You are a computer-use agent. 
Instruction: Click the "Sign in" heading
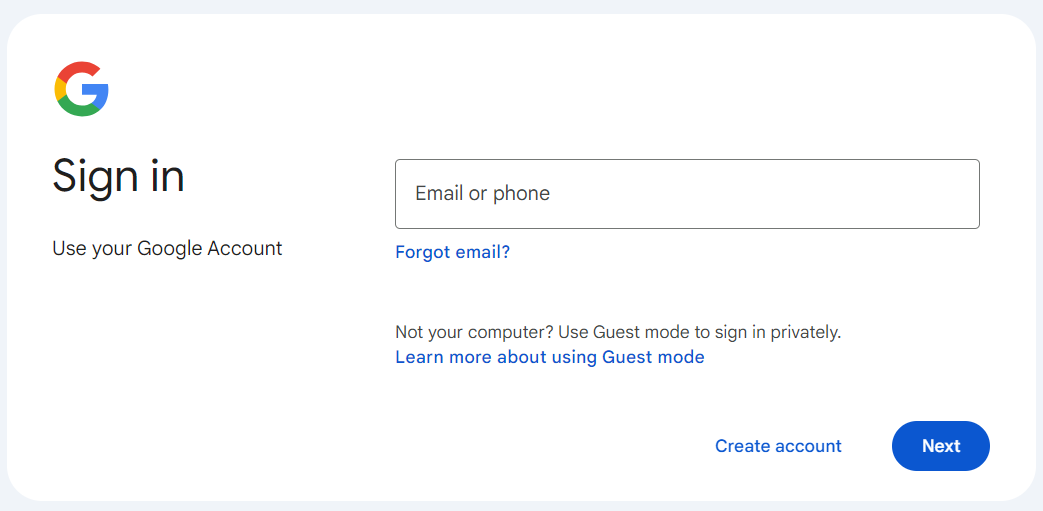(x=118, y=176)
